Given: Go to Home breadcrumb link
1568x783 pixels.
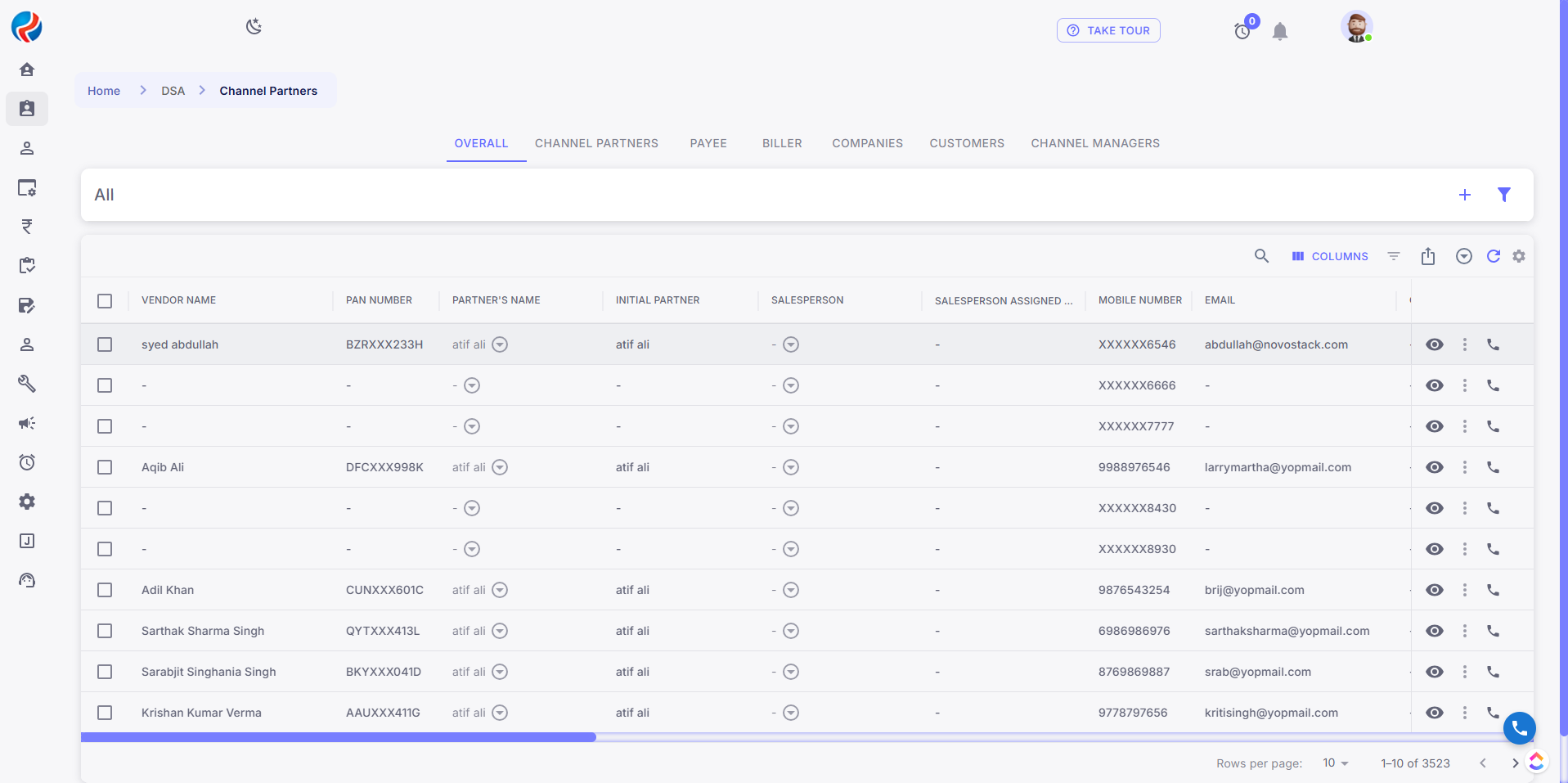Looking at the screenshot, I should click(104, 91).
